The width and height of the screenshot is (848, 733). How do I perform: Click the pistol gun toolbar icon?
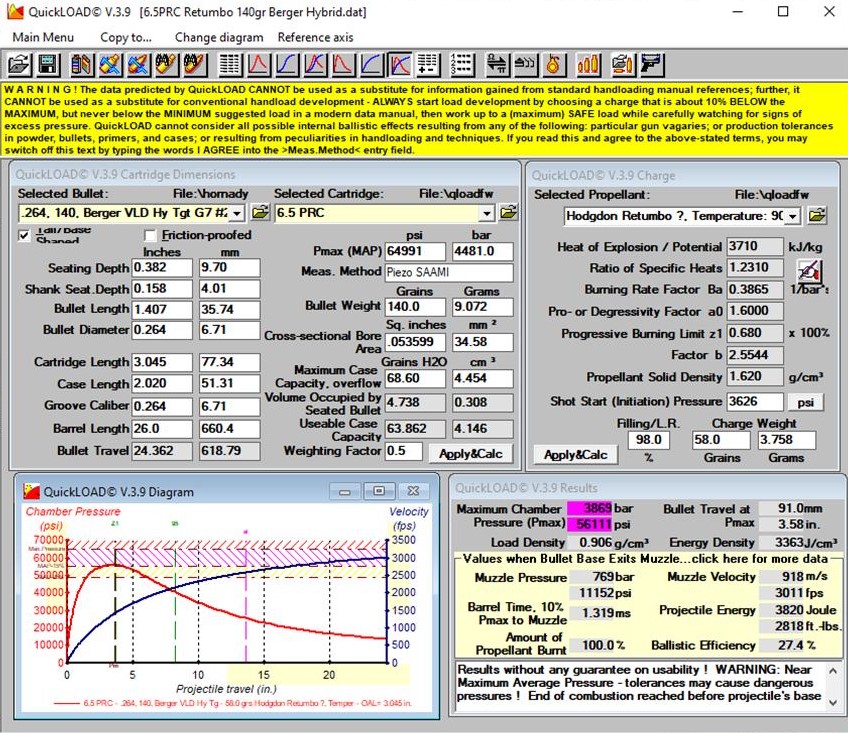tap(651, 64)
